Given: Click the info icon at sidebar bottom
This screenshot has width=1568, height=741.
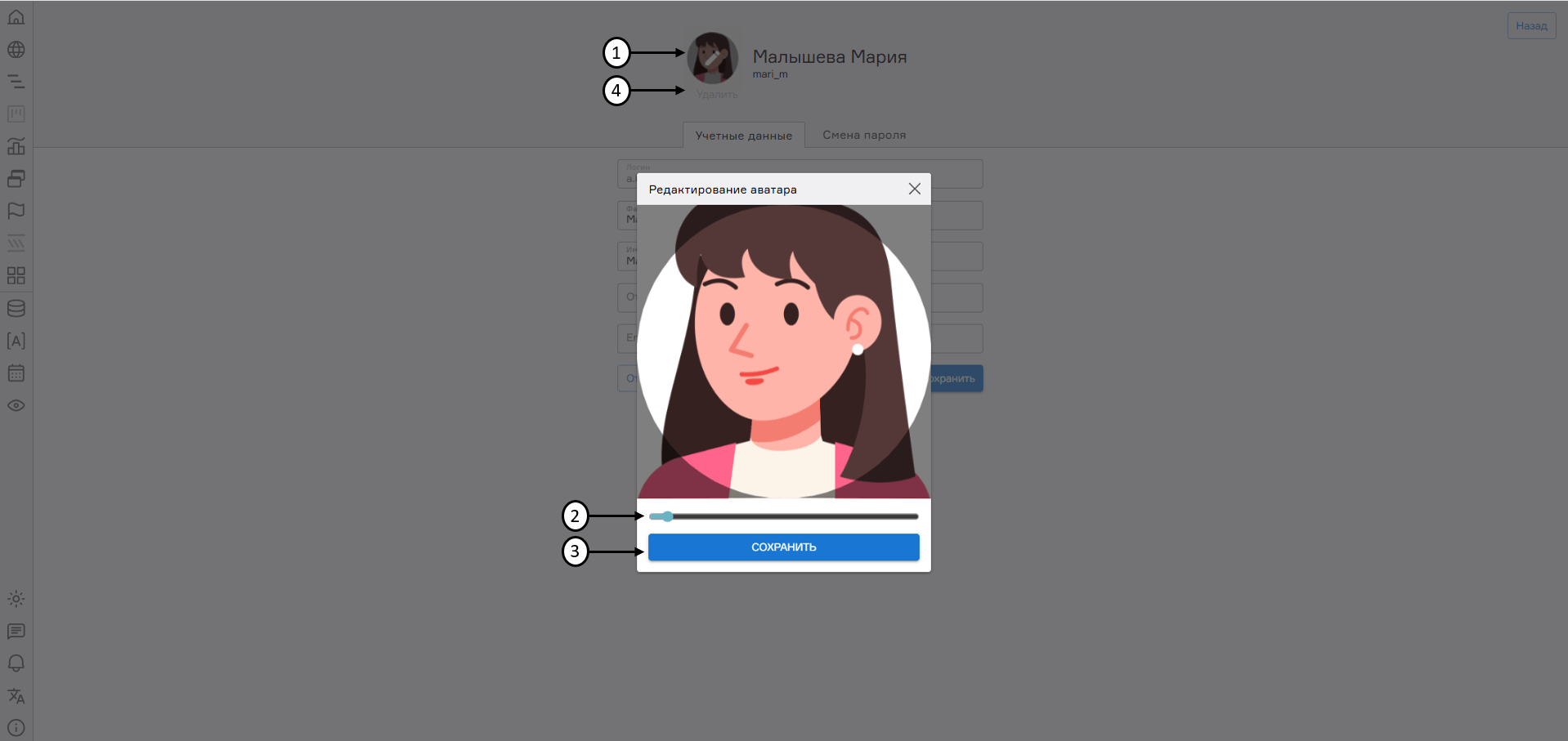Looking at the screenshot, I should (16, 728).
